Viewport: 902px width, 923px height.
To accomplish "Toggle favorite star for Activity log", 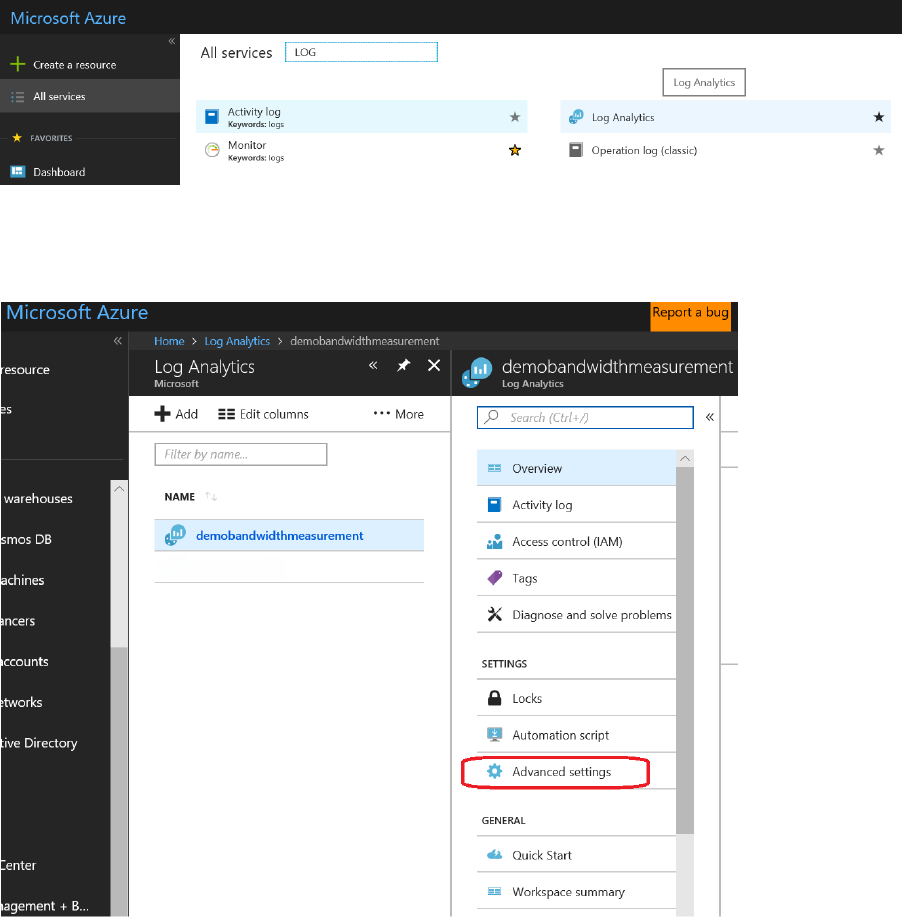I will coord(515,117).
